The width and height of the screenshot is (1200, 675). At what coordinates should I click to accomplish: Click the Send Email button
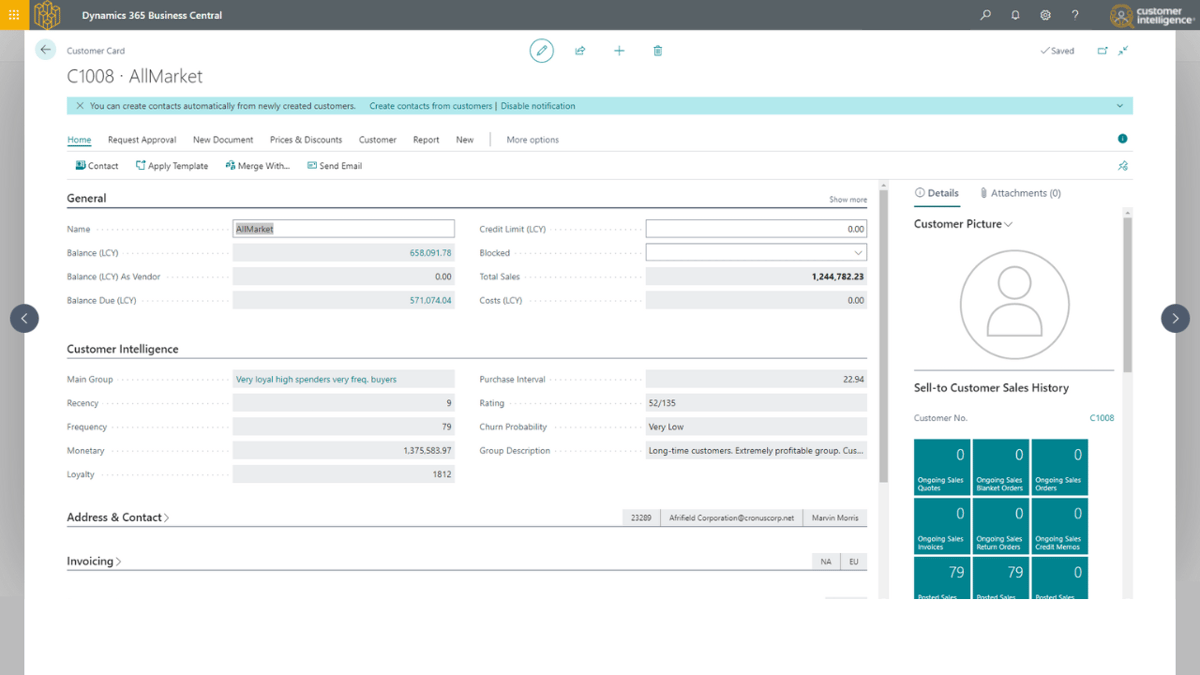click(x=335, y=166)
